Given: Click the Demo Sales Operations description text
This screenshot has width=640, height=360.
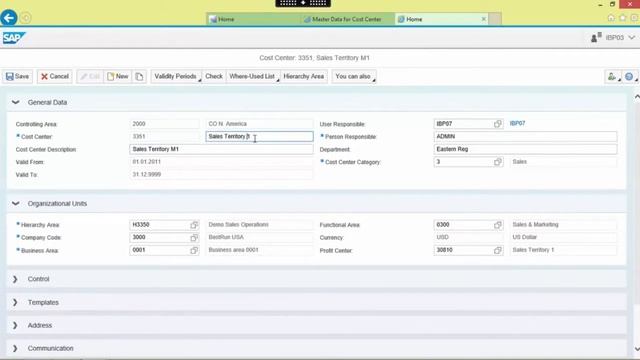Looking at the screenshot, I should (238, 224).
